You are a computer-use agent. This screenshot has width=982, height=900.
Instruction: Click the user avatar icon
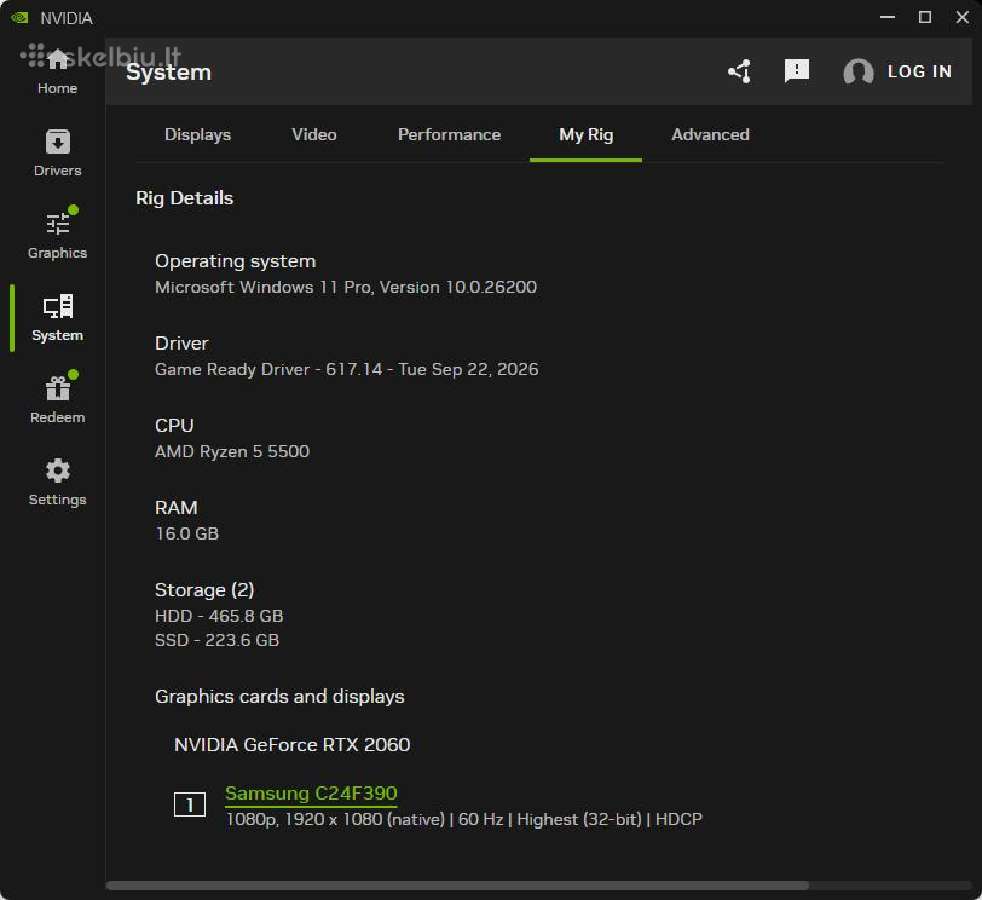[858, 71]
